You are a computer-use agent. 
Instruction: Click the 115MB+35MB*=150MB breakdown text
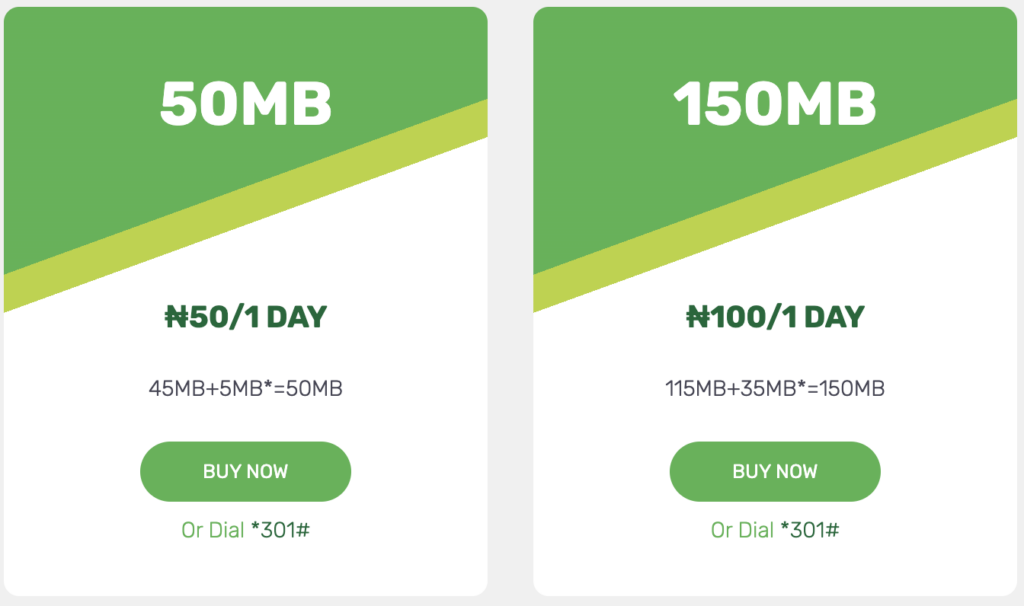click(x=775, y=389)
